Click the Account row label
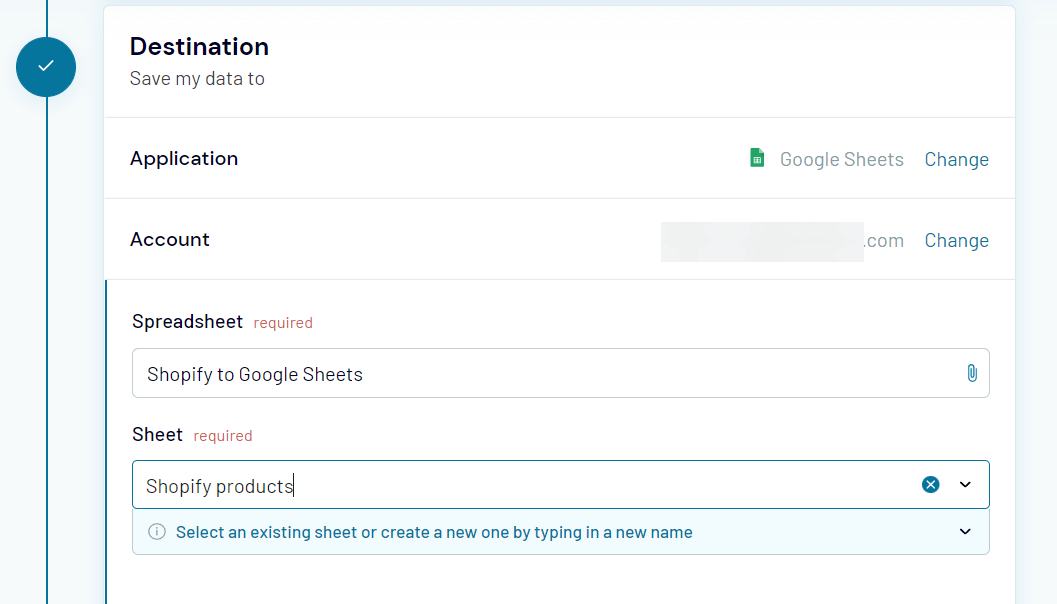 click(x=169, y=239)
